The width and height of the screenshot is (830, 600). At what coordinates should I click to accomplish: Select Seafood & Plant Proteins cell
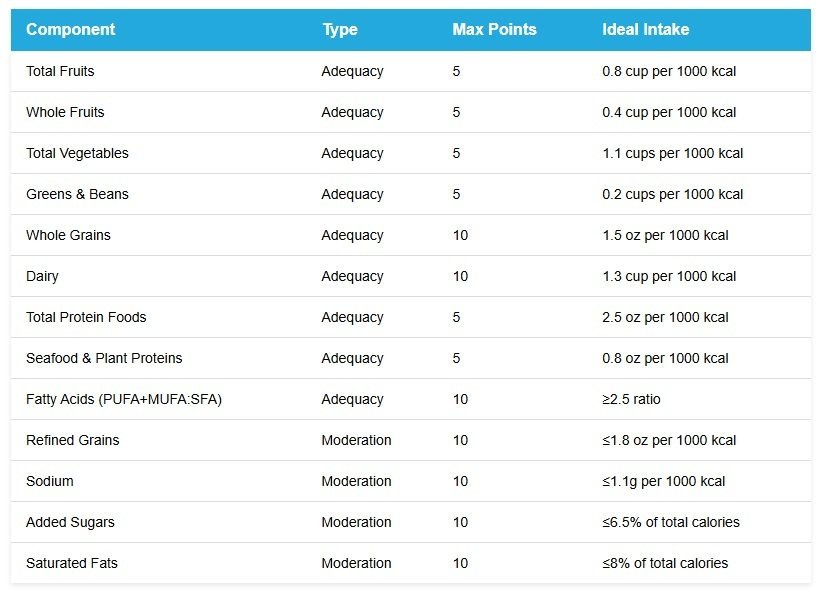104,359
